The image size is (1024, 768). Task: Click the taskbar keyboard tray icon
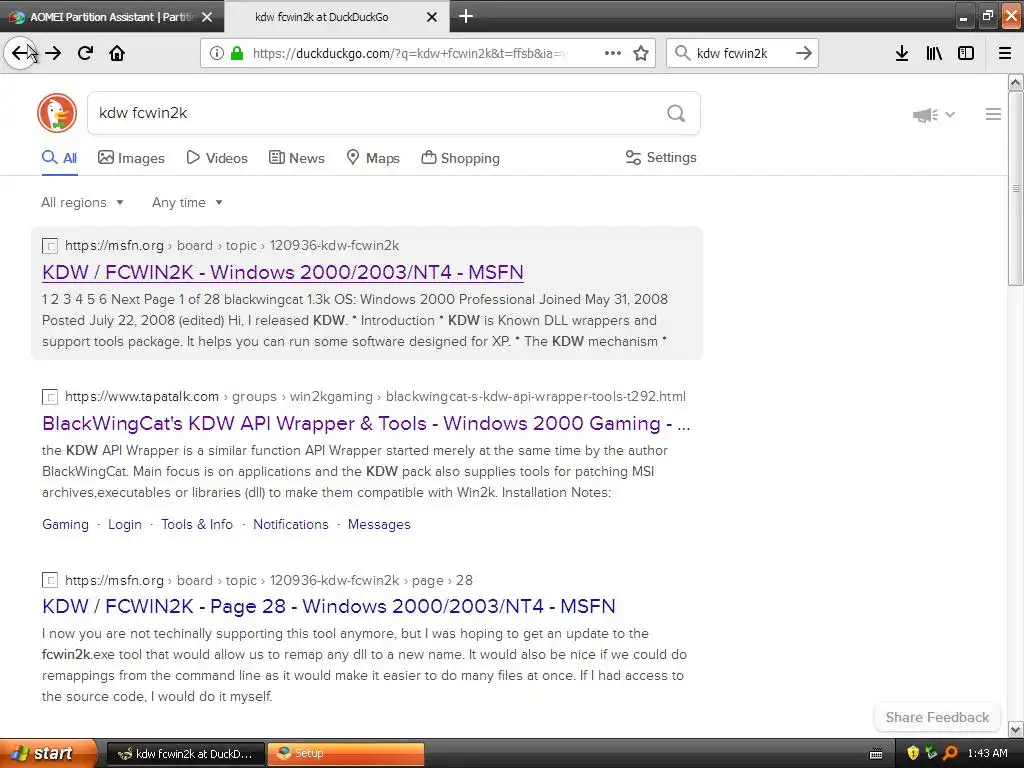876,754
